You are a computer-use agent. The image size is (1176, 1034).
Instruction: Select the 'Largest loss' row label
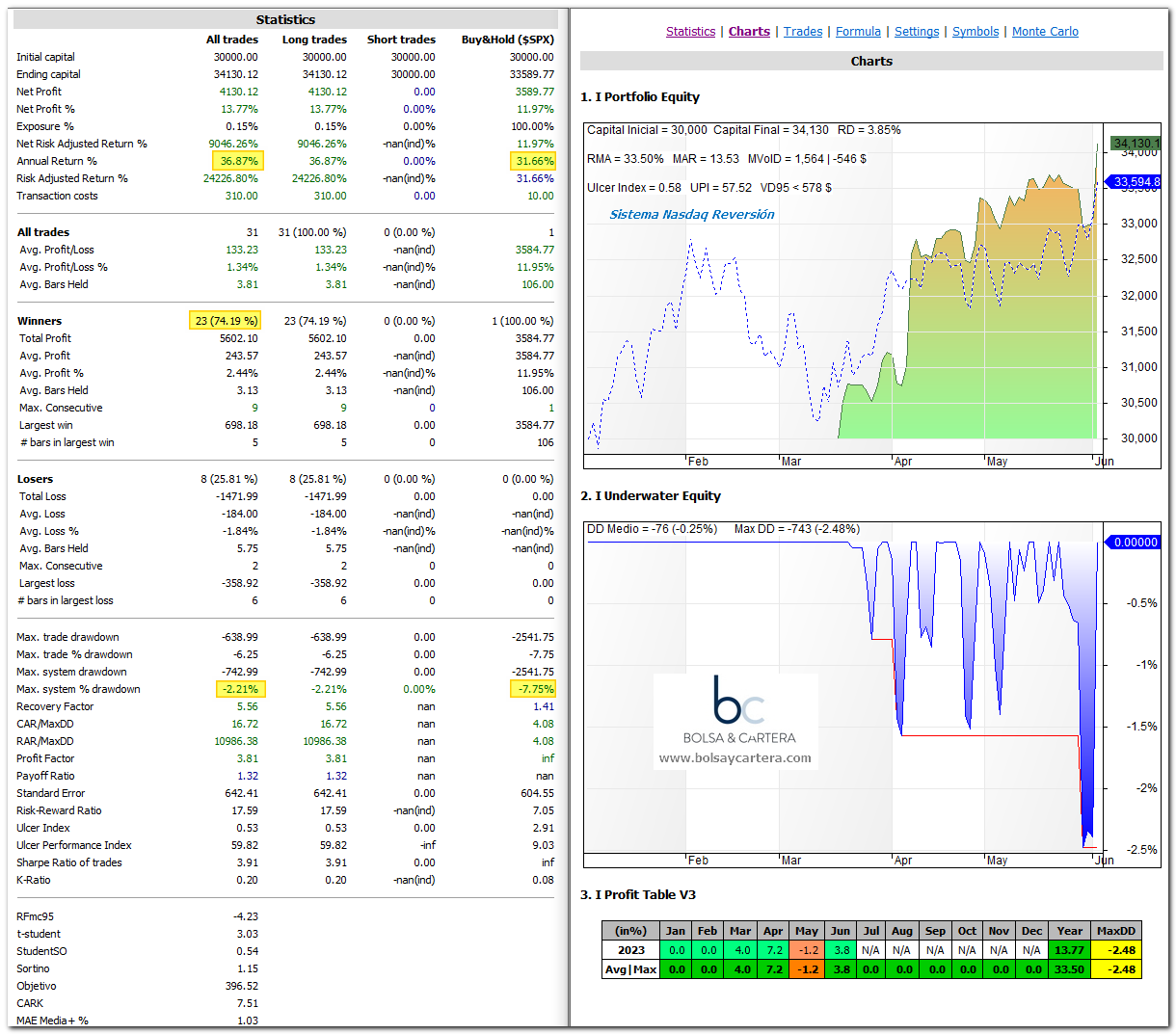click(x=46, y=583)
